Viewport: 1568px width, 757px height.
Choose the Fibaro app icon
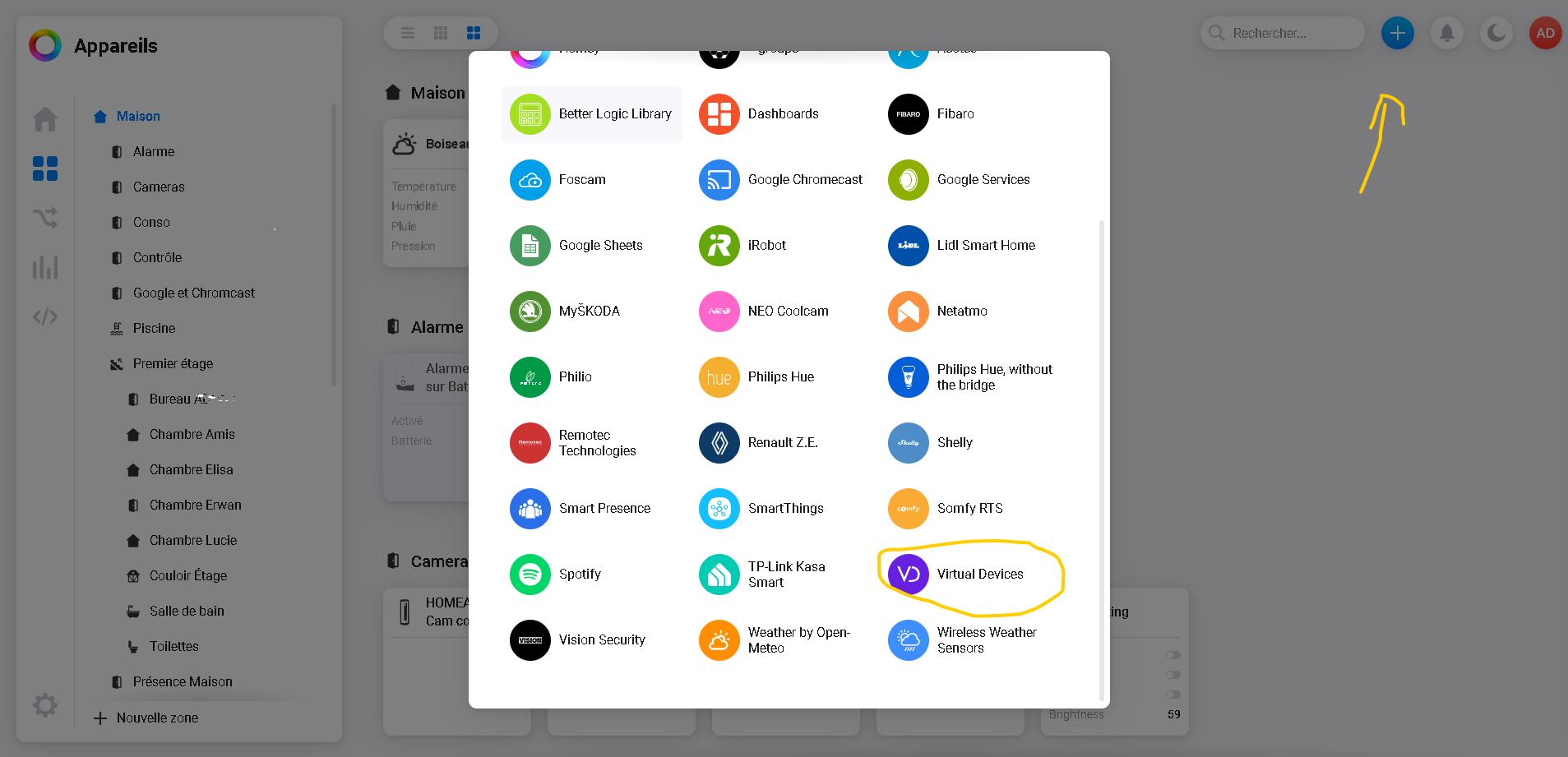pos(909,114)
